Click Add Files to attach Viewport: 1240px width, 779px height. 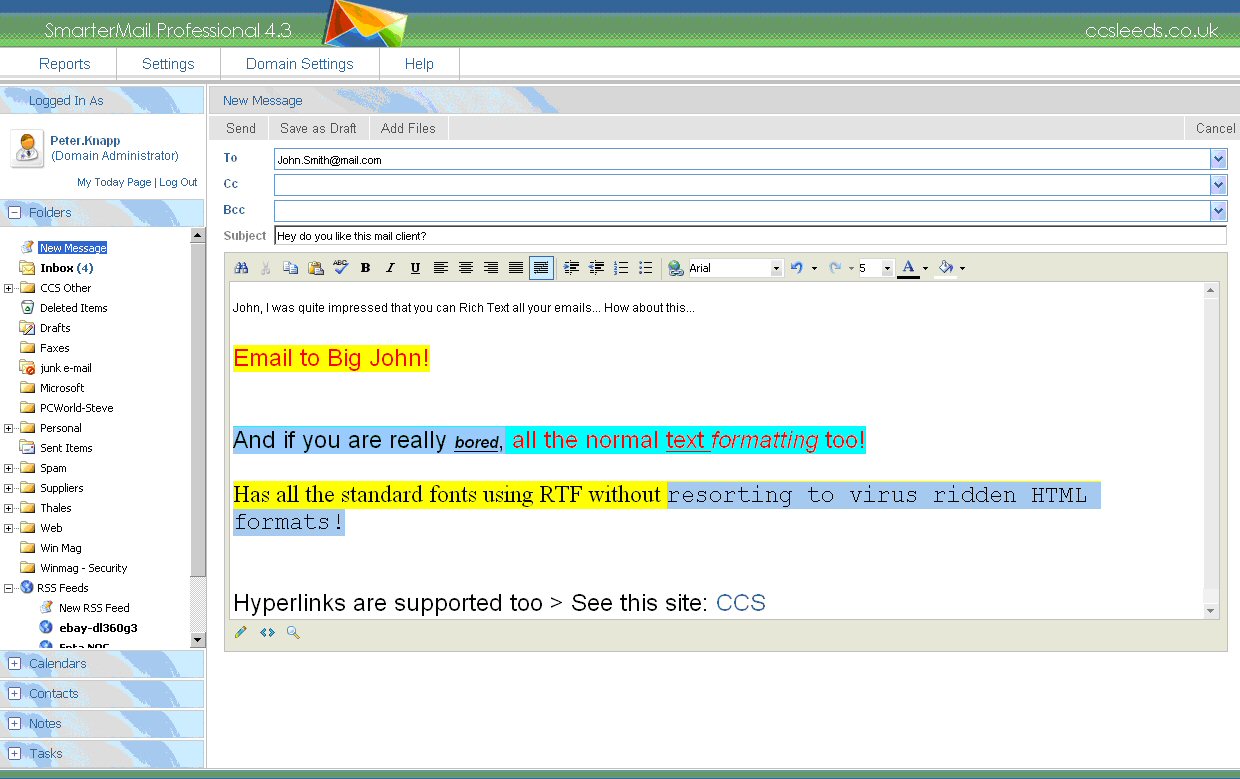click(408, 128)
